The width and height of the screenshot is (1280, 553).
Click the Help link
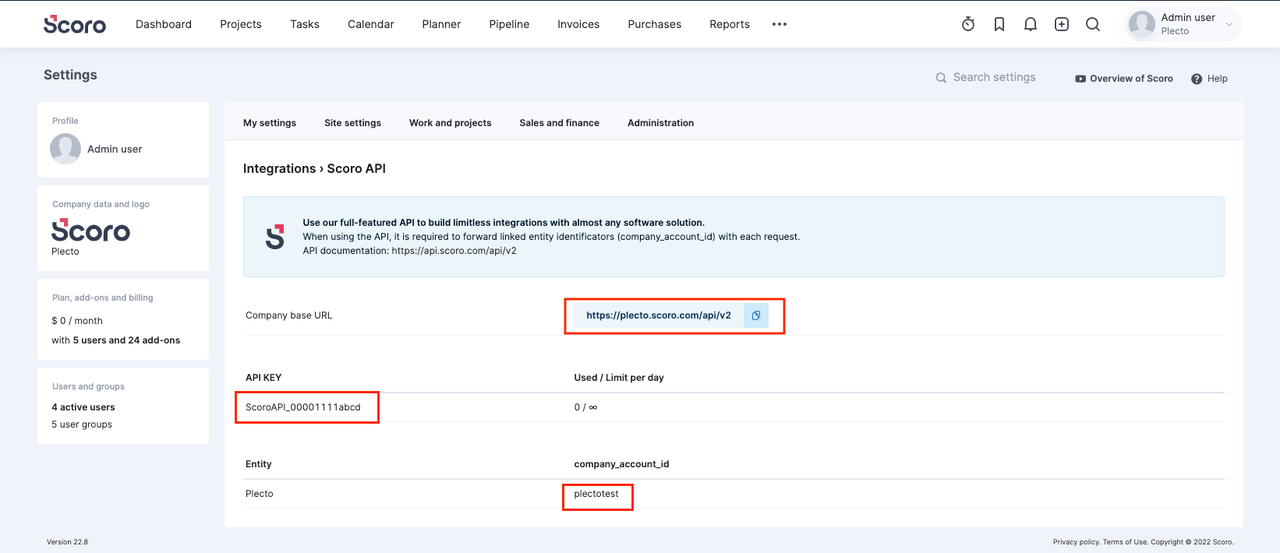[1217, 78]
